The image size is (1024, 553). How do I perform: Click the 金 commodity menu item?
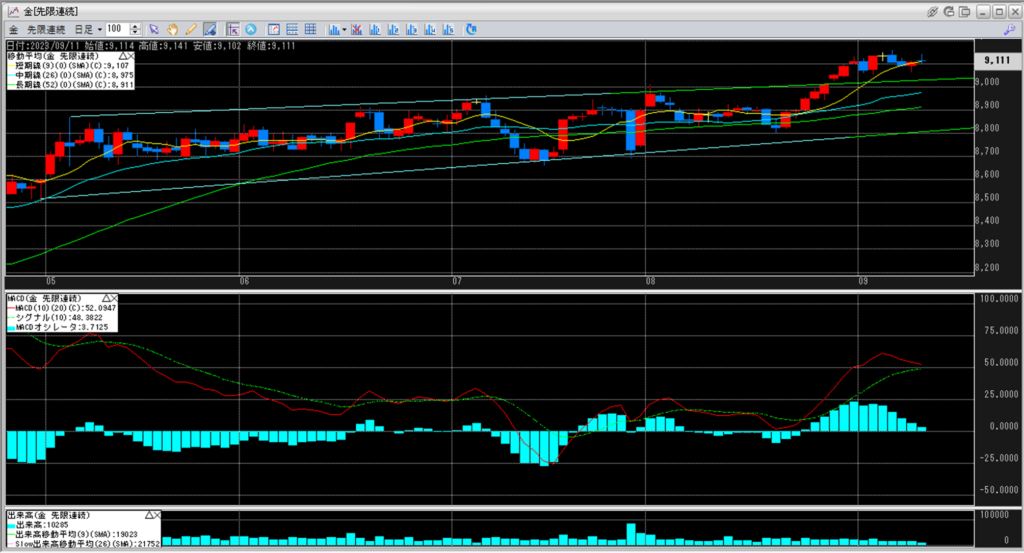(13, 29)
